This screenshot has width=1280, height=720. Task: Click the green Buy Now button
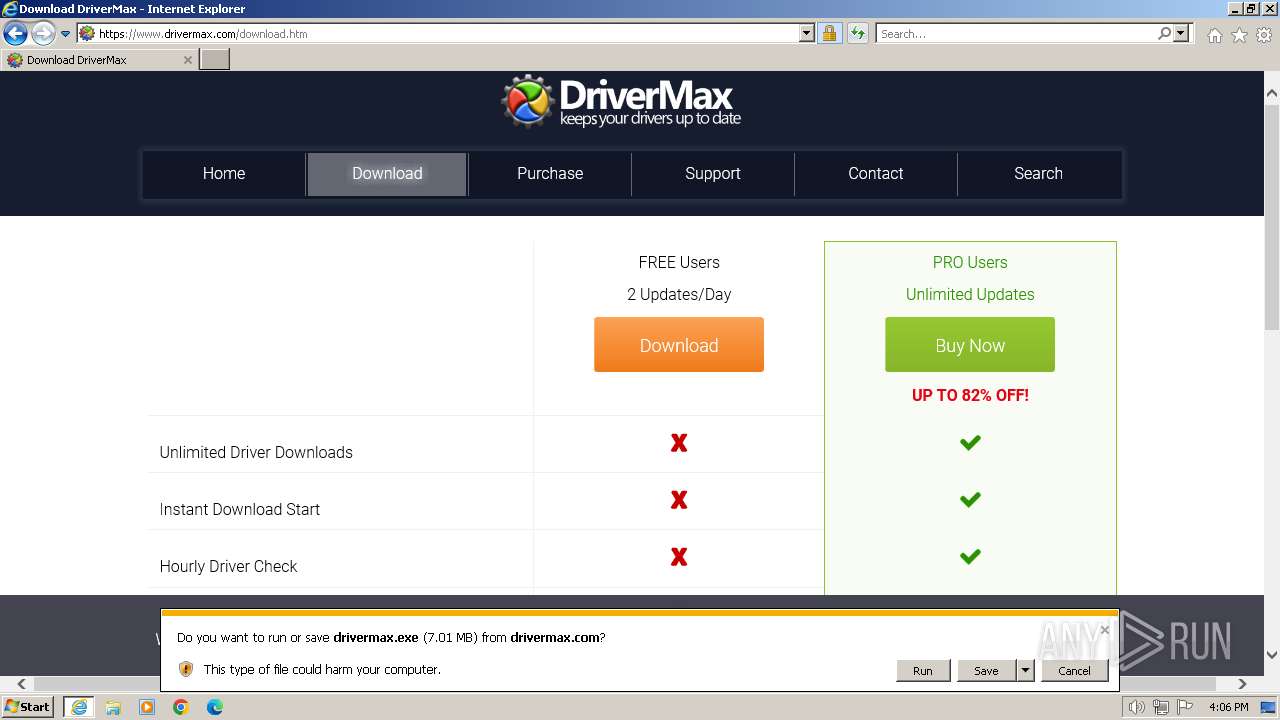pyautogui.click(x=970, y=345)
